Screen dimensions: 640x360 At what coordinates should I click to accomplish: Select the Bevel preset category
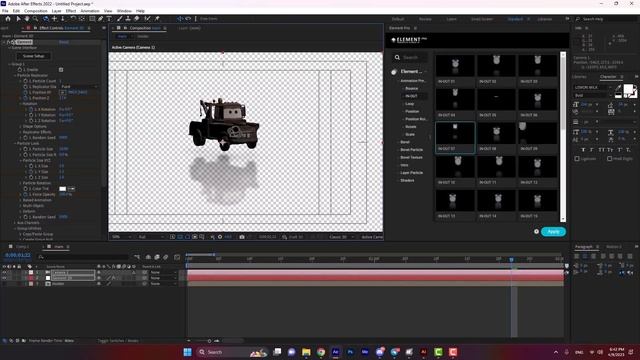point(405,142)
